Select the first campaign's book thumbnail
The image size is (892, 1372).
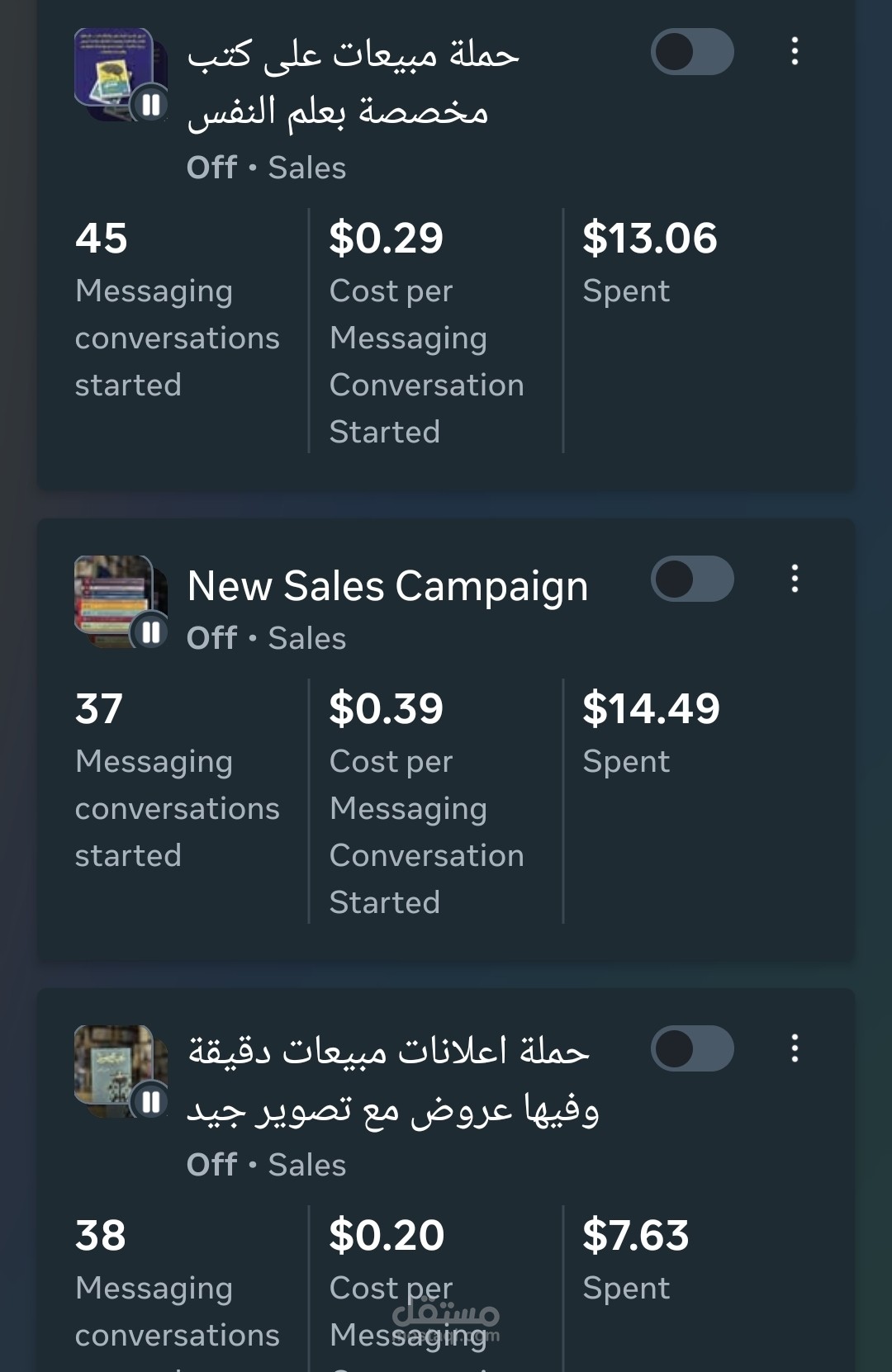(x=112, y=68)
